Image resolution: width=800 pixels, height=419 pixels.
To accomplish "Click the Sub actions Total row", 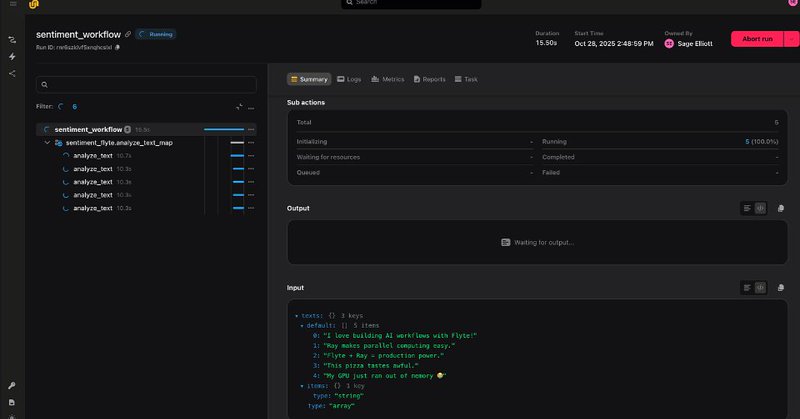I will 537,122.
